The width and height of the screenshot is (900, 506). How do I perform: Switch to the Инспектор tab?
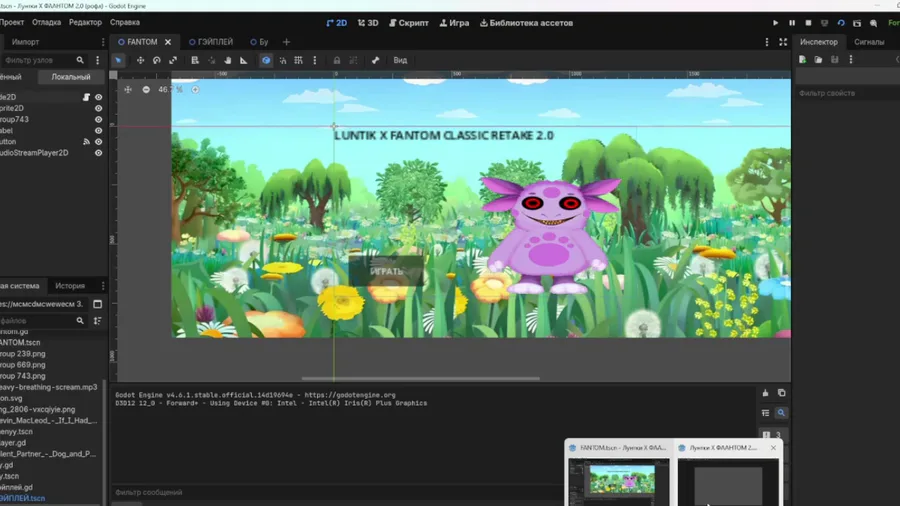click(x=818, y=42)
